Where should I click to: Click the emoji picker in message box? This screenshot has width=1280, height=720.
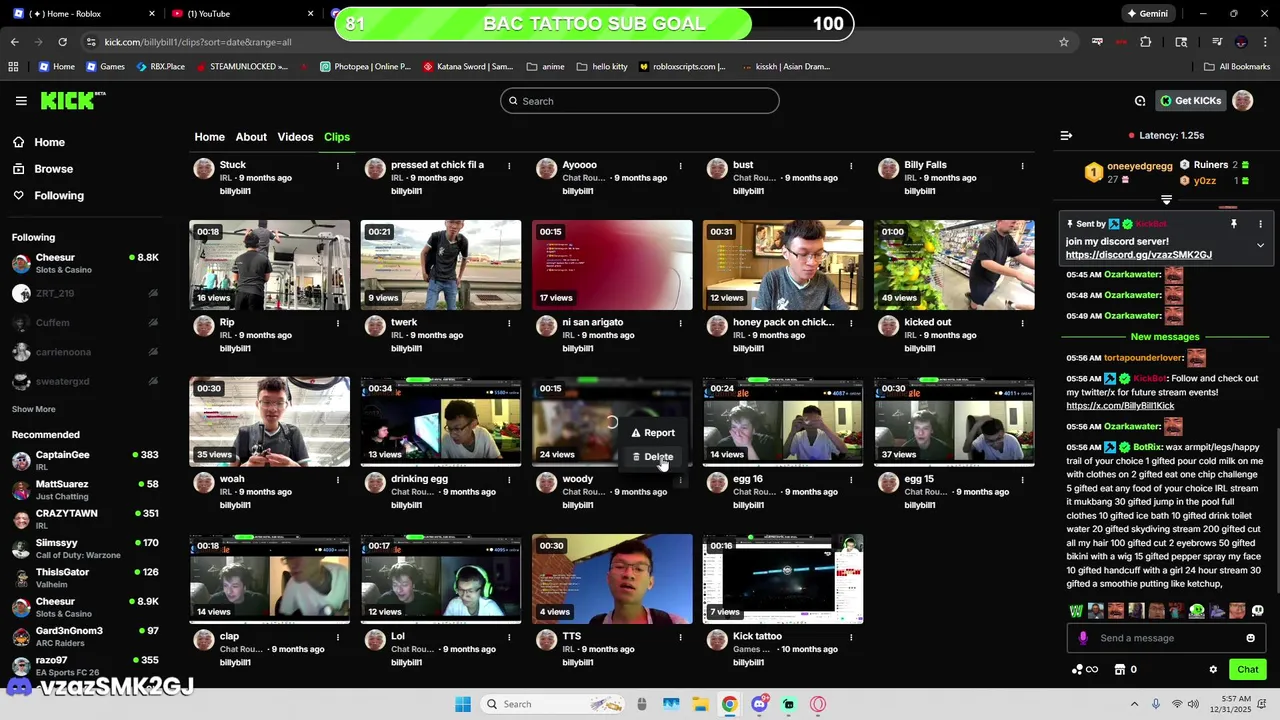click(1250, 638)
